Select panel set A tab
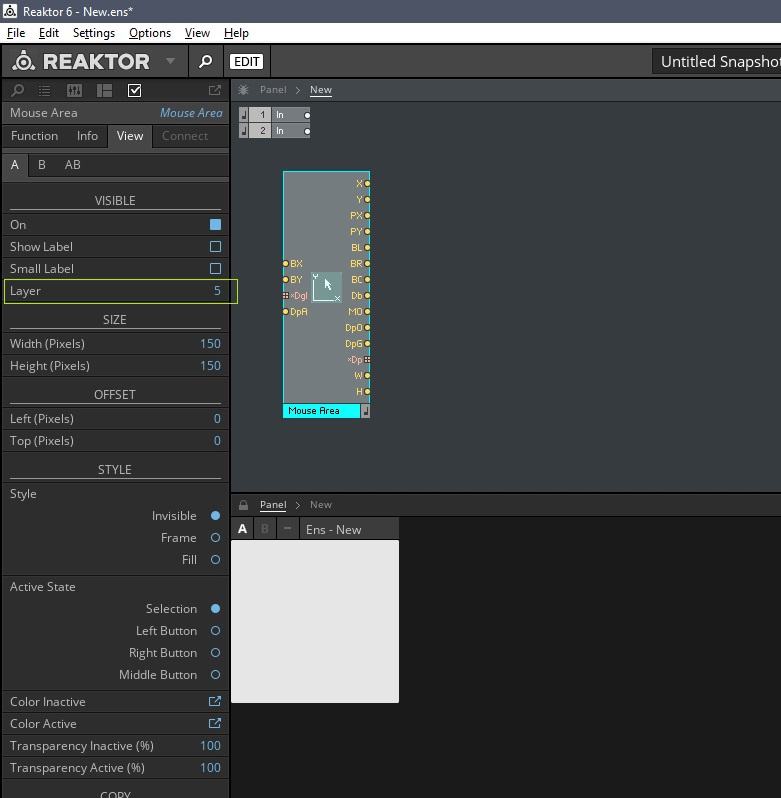Image resolution: width=781 pixels, height=798 pixels. [15, 165]
